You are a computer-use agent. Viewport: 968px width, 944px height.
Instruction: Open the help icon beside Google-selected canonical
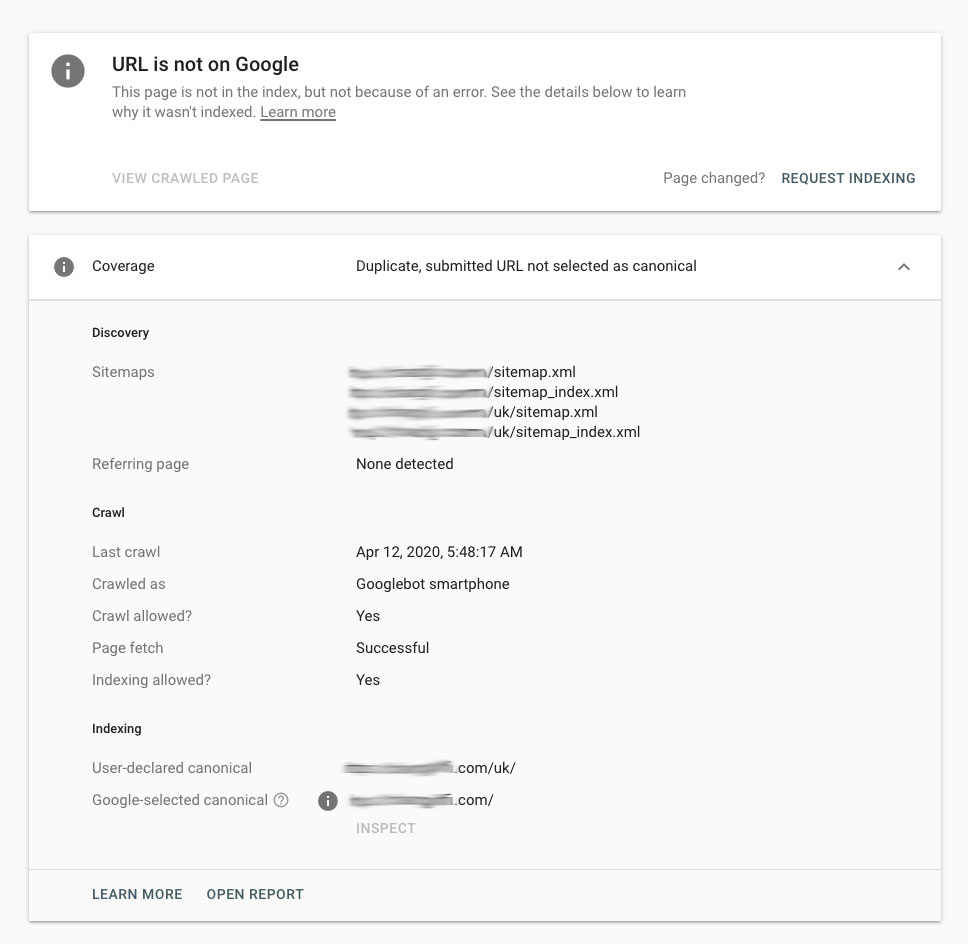281,800
